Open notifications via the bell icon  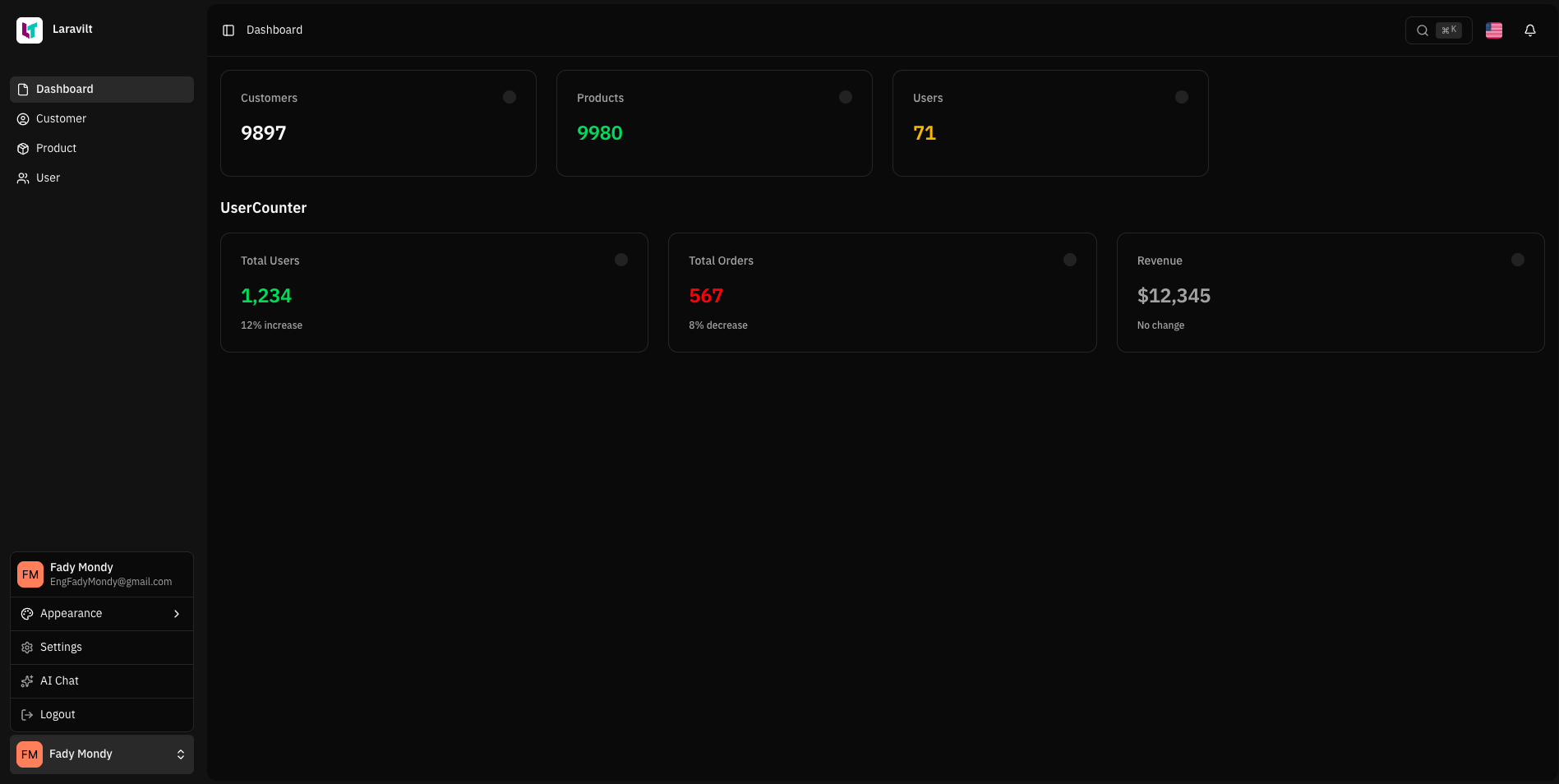(x=1530, y=30)
